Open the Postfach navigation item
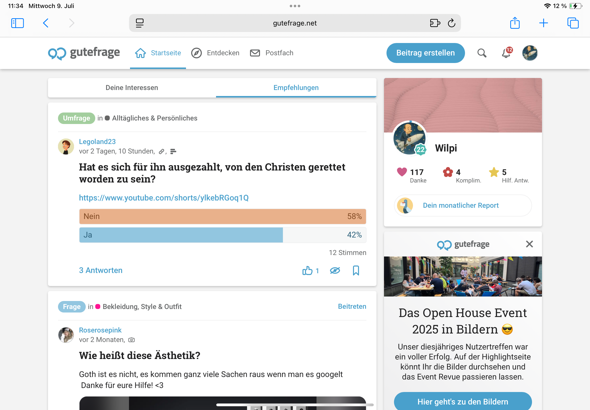 pos(272,53)
